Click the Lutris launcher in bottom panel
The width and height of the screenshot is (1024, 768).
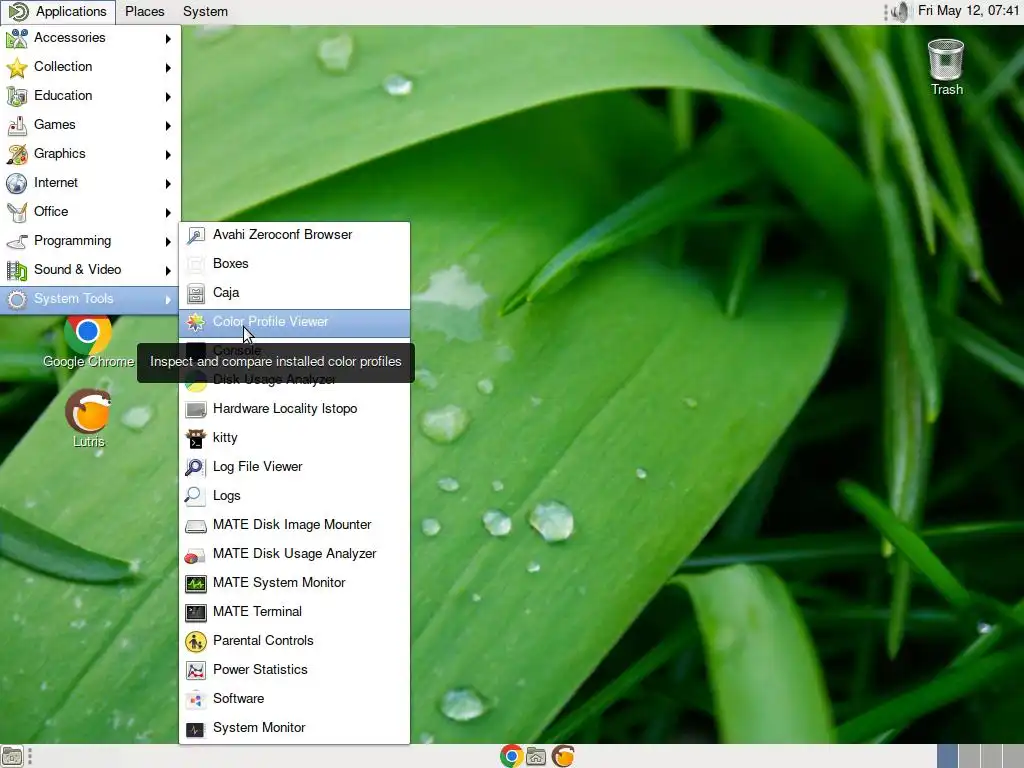point(563,756)
